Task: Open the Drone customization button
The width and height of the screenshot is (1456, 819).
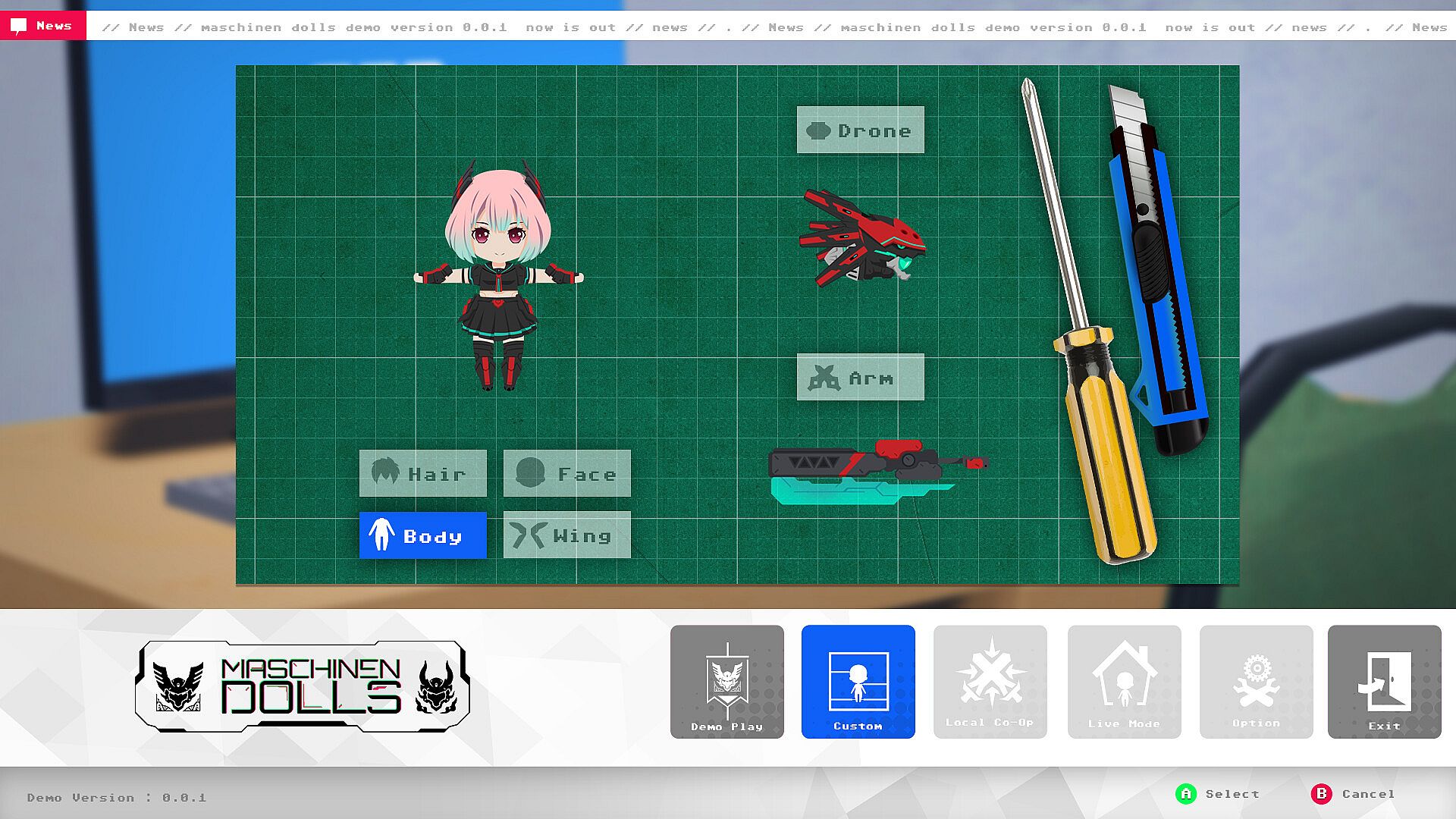Action: [860, 130]
